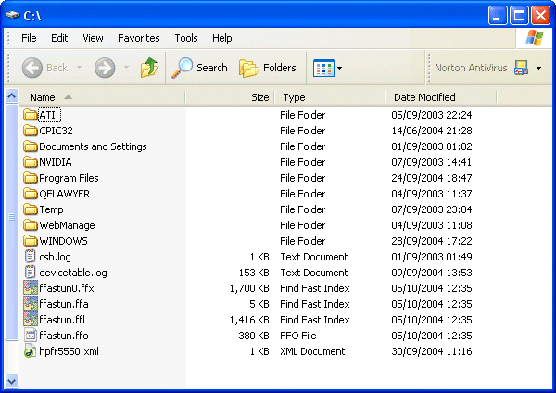Sort by the Size column header

click(x=230, y=97)
